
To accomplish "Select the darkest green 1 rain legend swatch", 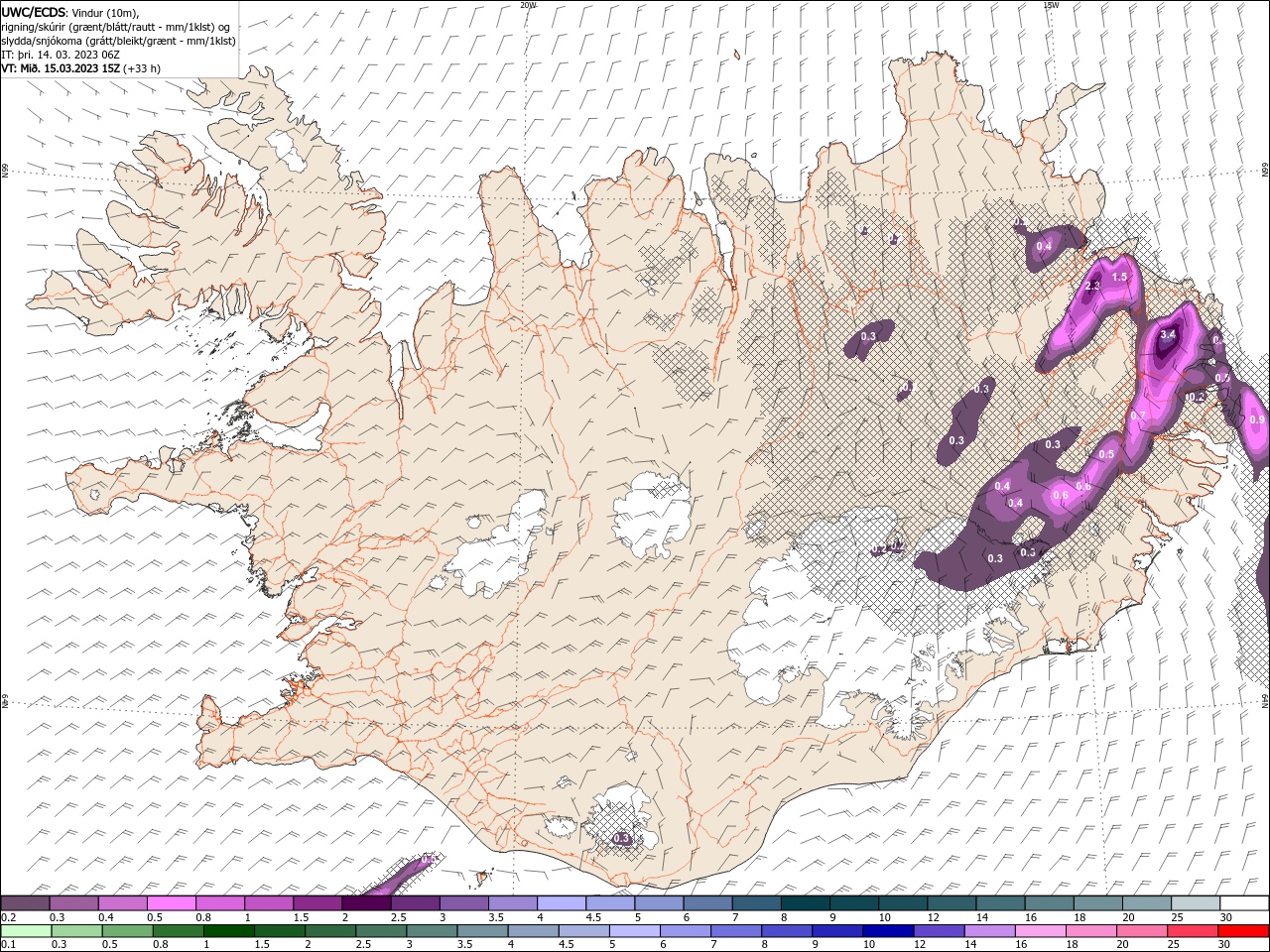I will (x=228, y=931).
